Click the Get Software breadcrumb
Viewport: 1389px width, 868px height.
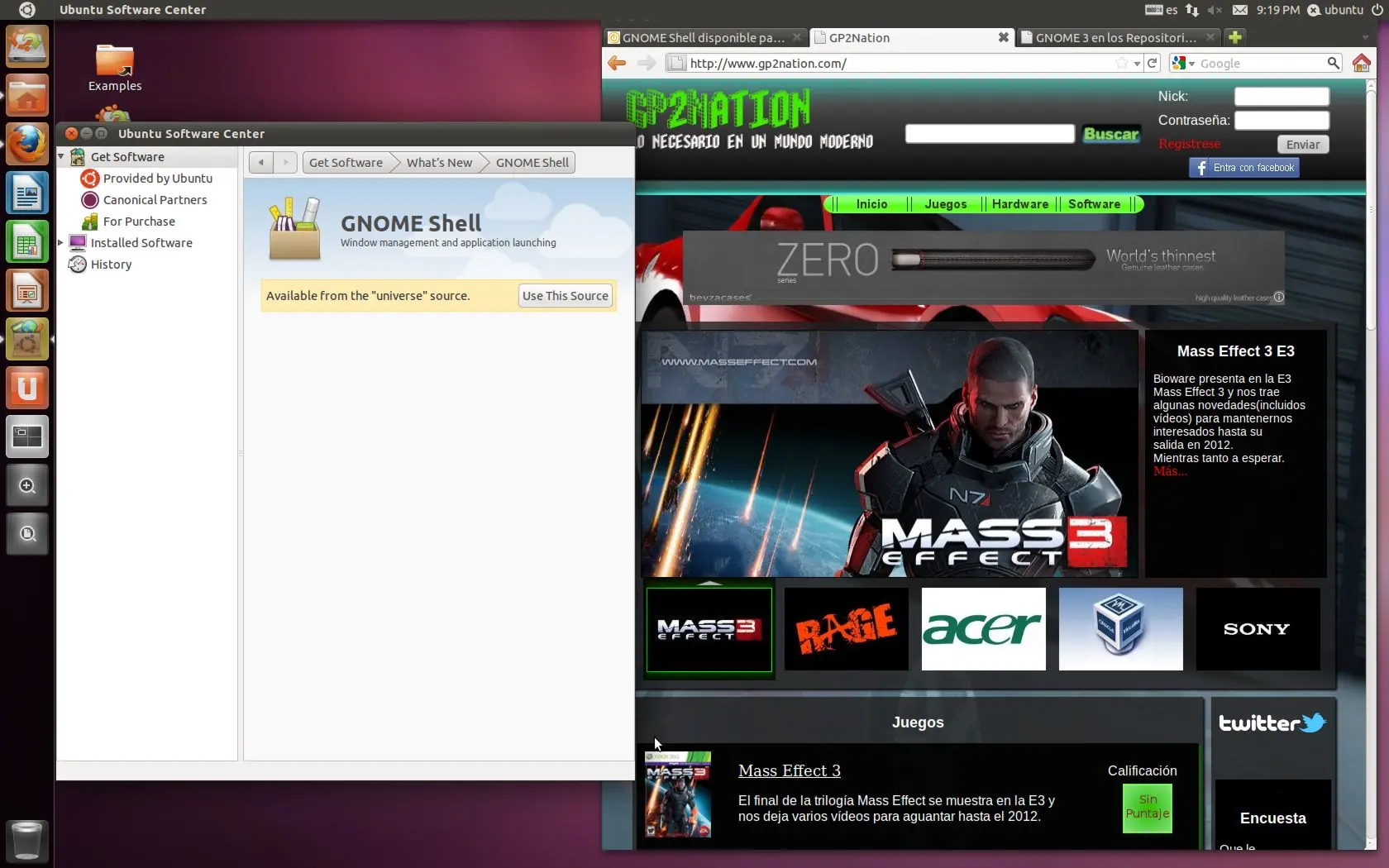click(346, 163)
